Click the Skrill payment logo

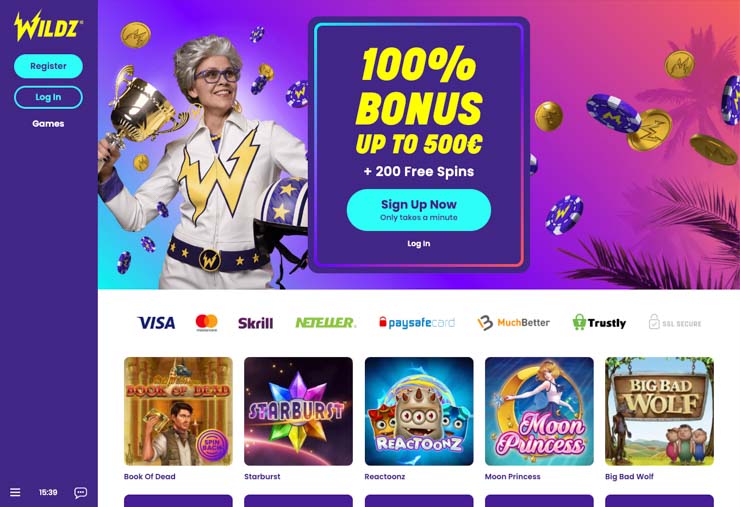point(255,323)
